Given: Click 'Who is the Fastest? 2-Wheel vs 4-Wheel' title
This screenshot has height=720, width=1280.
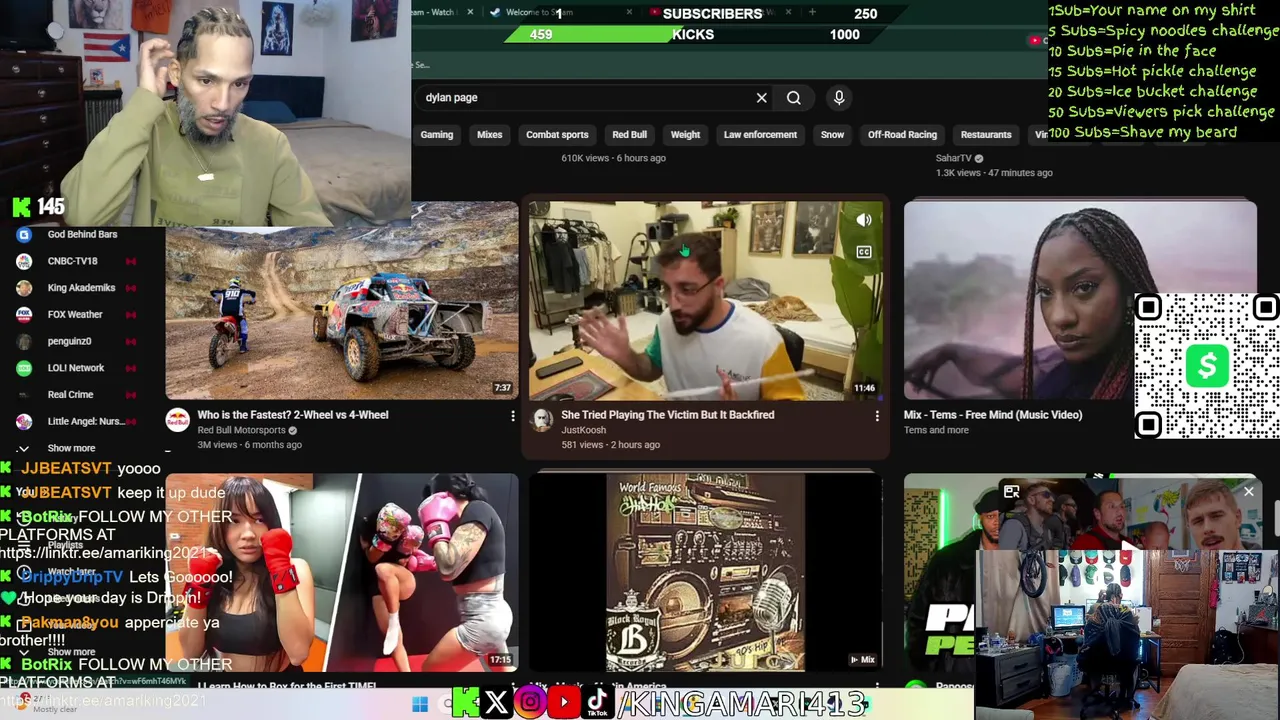Looking at the screenshot, I should (293, 415).
